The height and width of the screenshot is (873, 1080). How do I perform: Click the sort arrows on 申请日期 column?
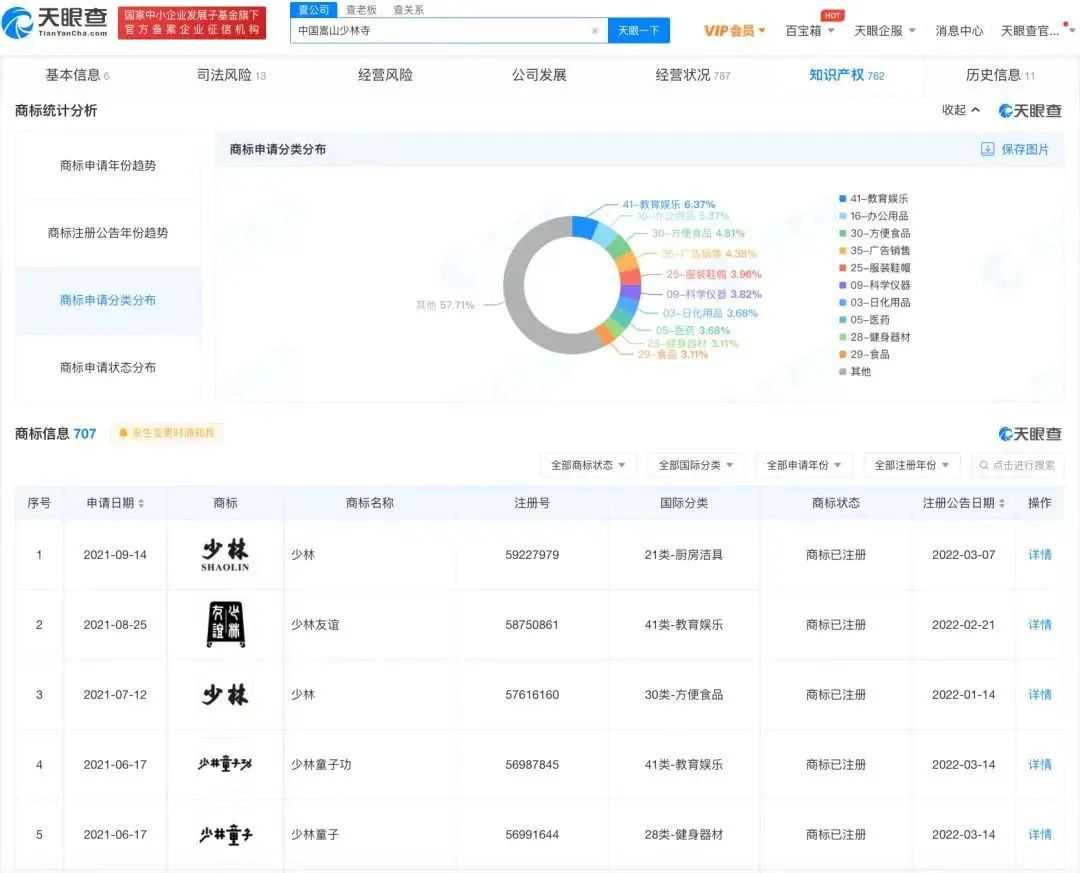click(x=143, y=503)
